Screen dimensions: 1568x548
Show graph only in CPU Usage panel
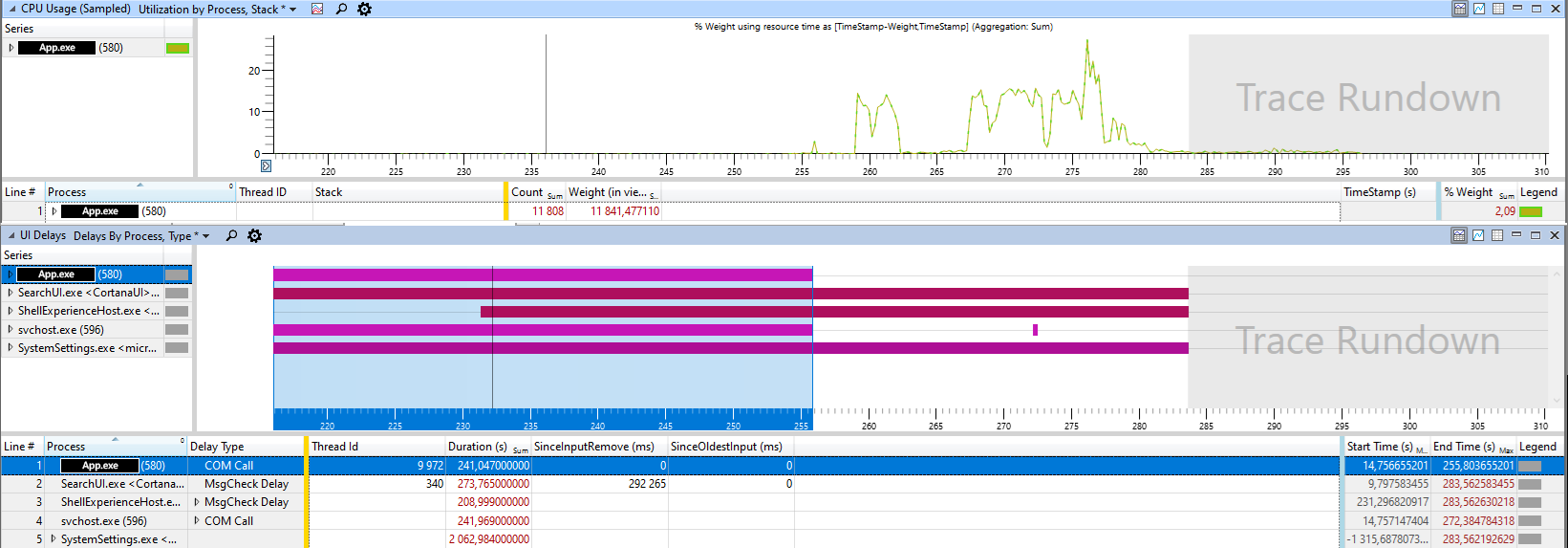pos(1479,9)
